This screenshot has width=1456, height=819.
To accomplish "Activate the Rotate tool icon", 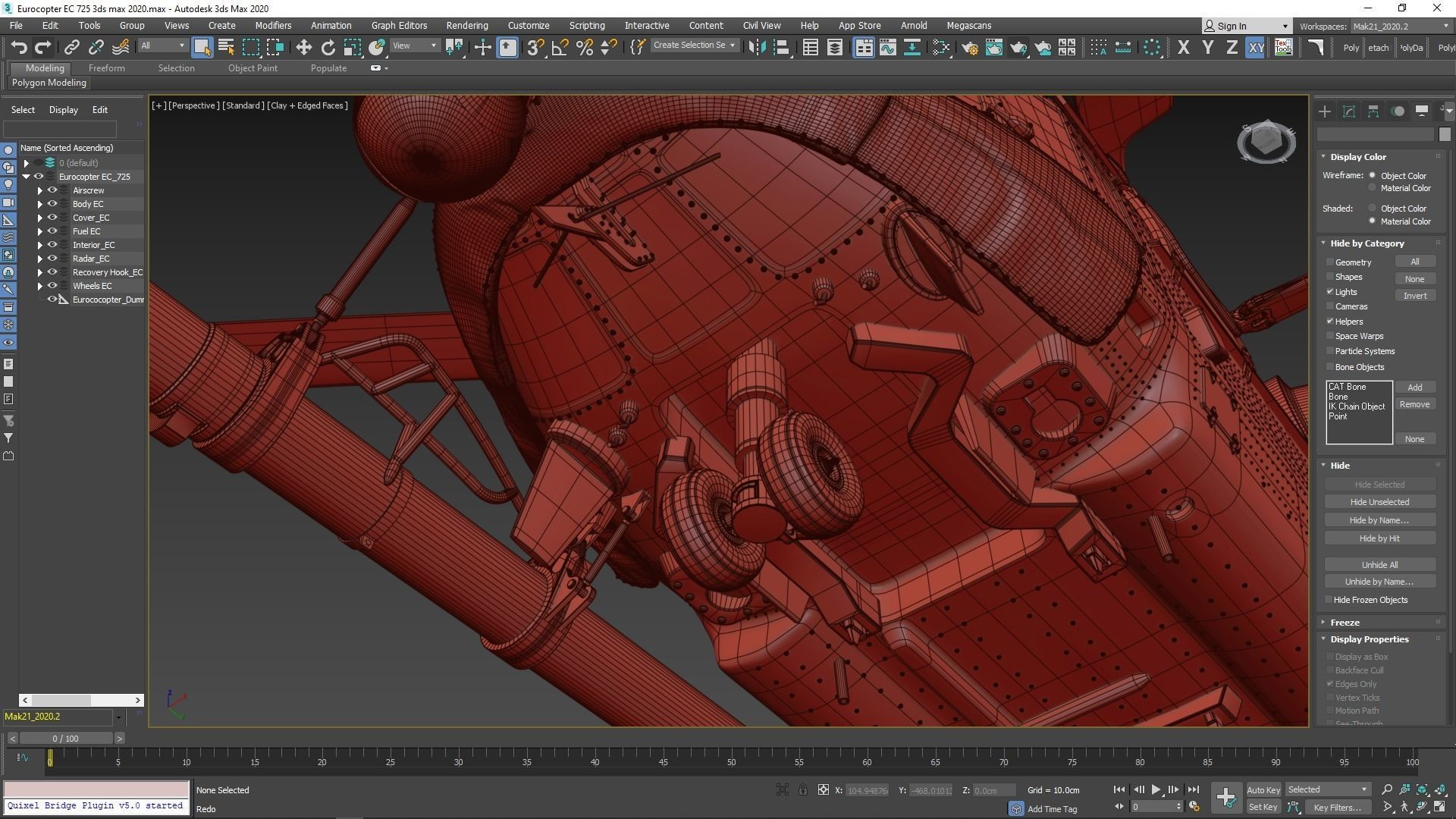I will click(x=328, y=47).
